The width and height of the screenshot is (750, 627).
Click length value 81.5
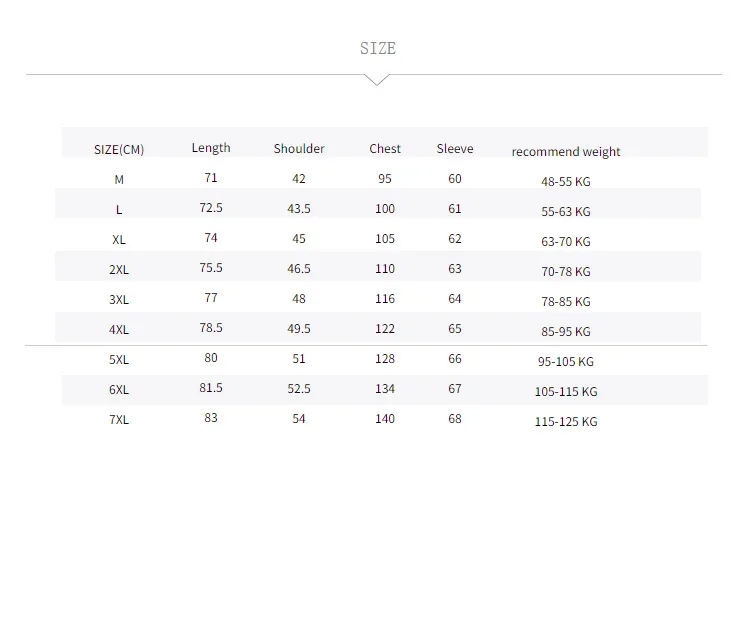[211, 388]
